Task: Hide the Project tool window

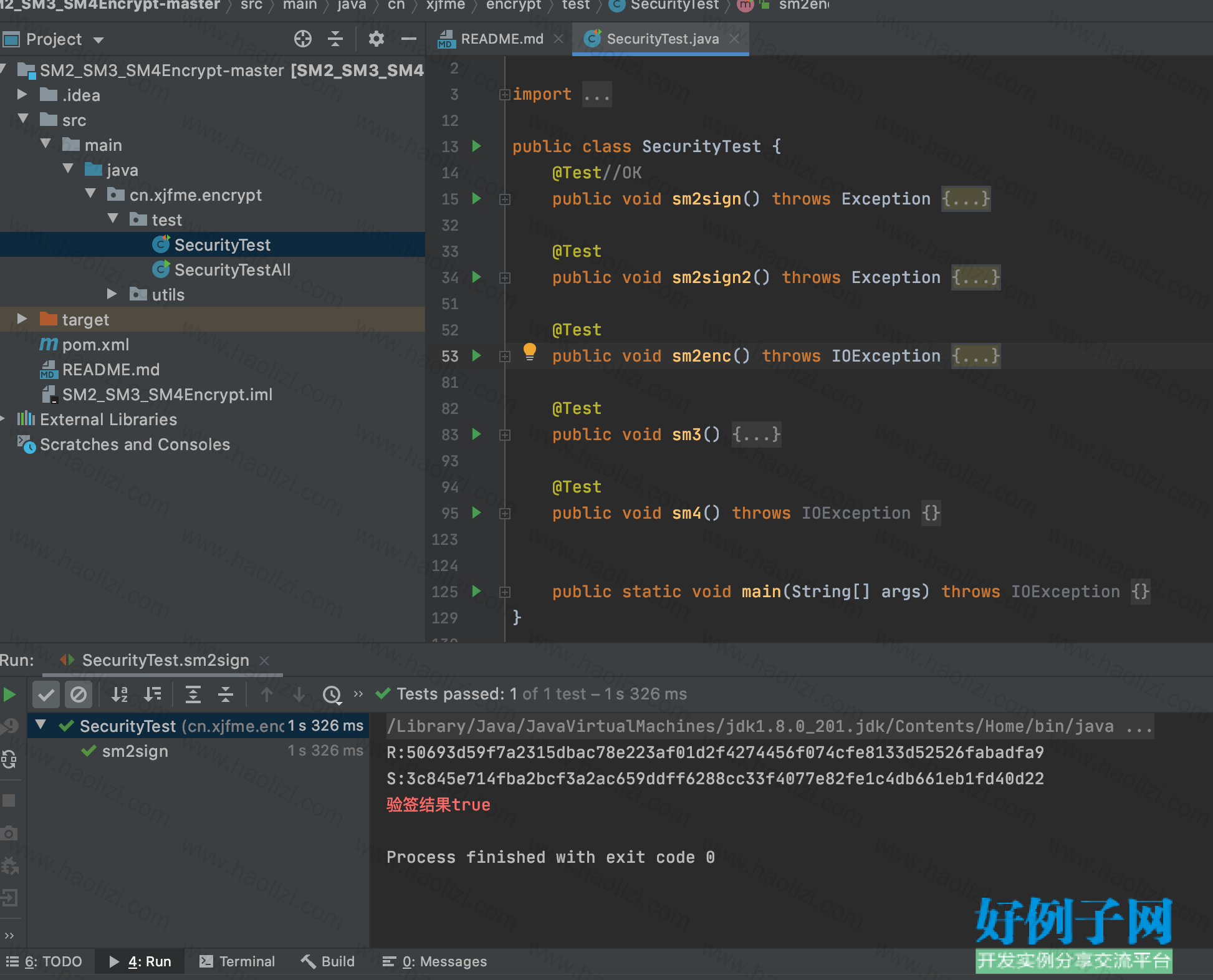Action: click(409, 39)
